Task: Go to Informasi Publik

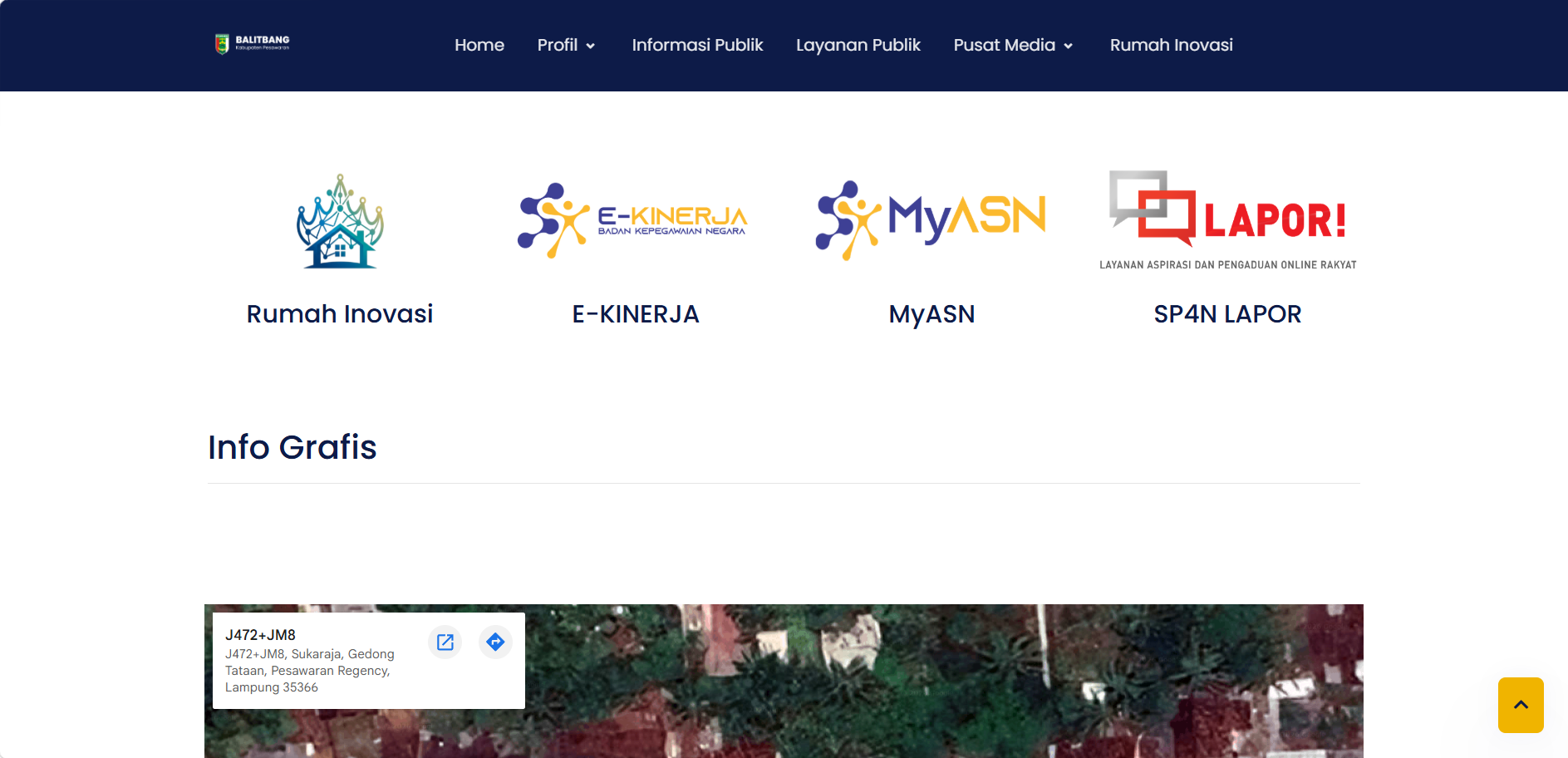Action: [697, 45]
